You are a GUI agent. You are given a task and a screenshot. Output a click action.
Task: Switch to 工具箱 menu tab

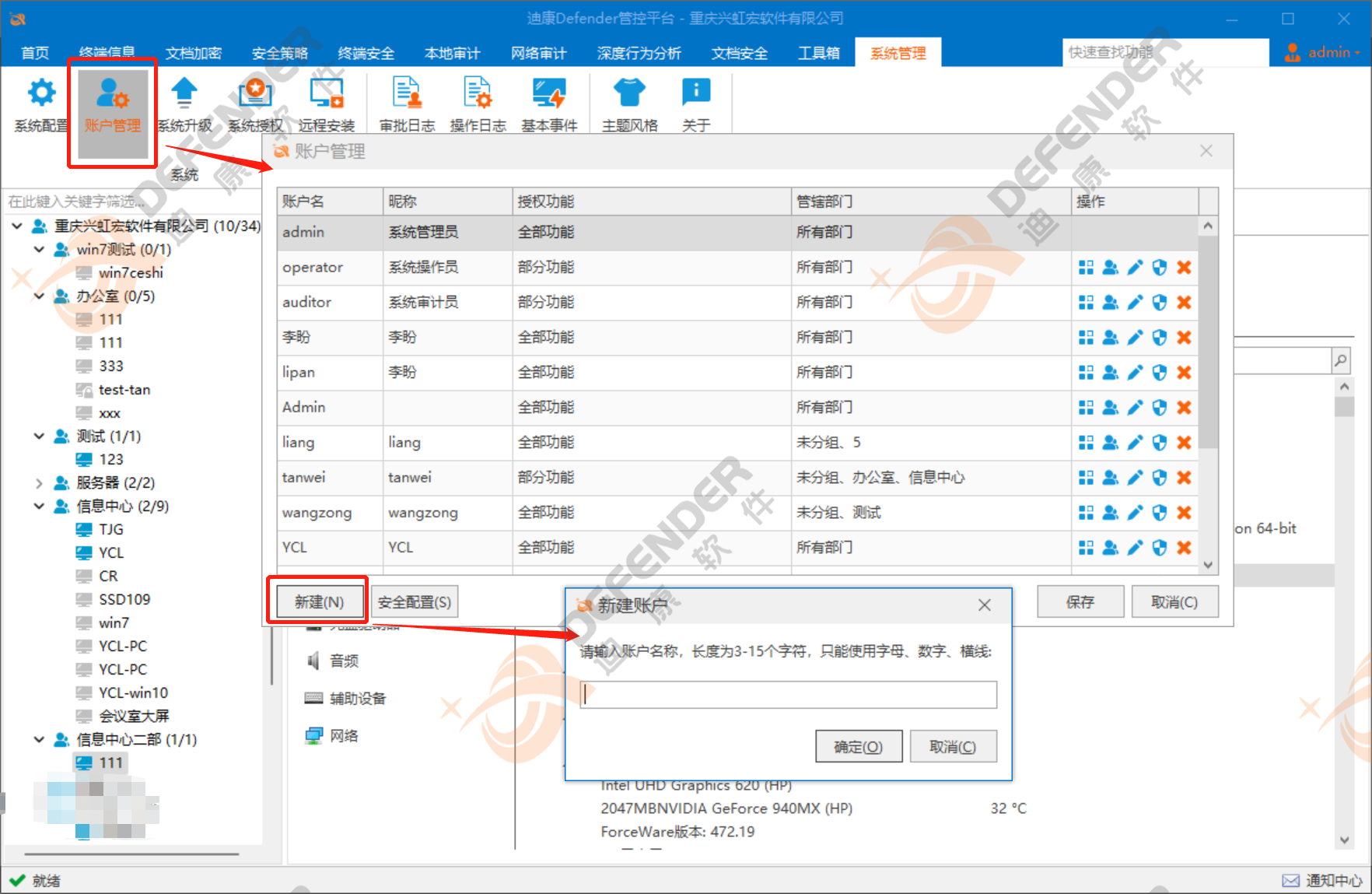click(x=819, y=53)
